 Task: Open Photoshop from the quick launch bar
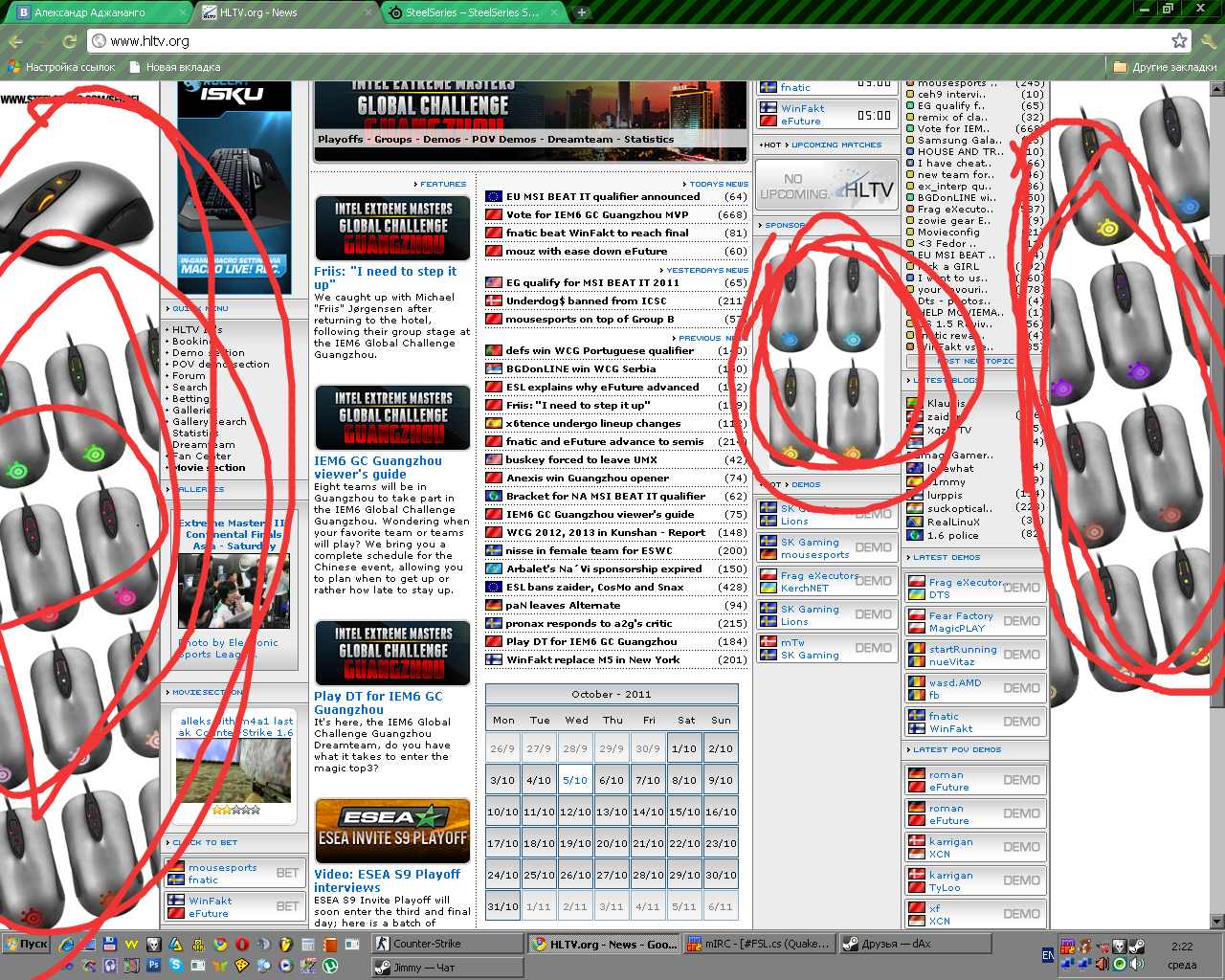pos(154,966)
